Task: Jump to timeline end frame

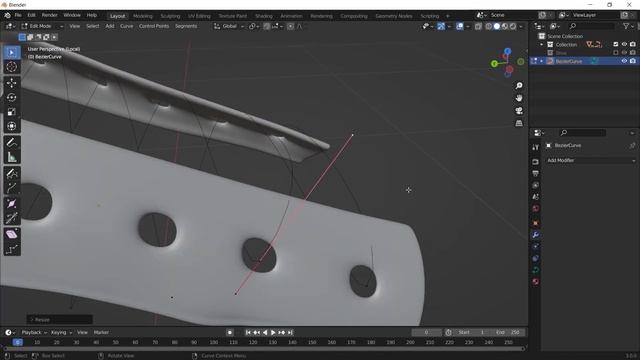Action: point(290,333)
